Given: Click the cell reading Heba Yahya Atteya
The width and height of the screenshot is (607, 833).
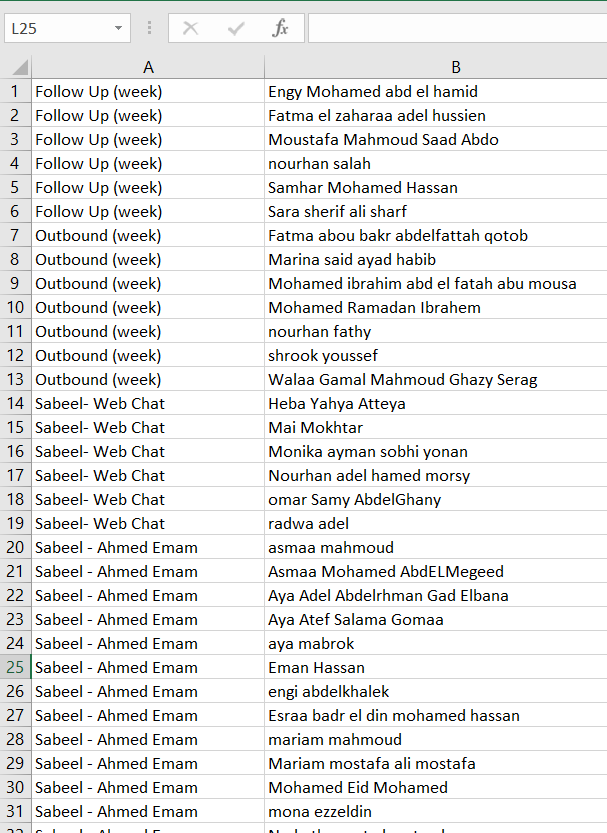Looking at the screenshot, I should pyautogui.click(x=337, y=403).
